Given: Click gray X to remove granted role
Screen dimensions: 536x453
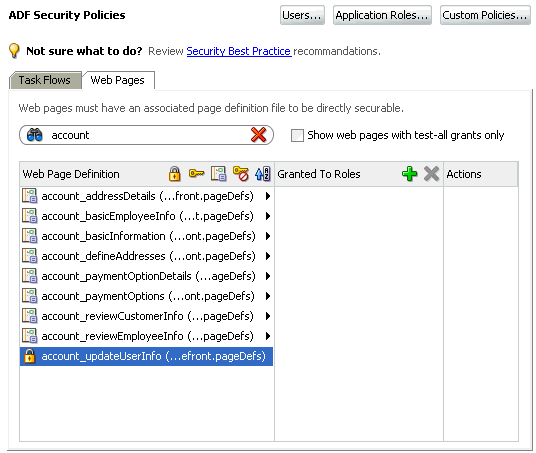Looking at the screenshot, I should pos(431,174).
